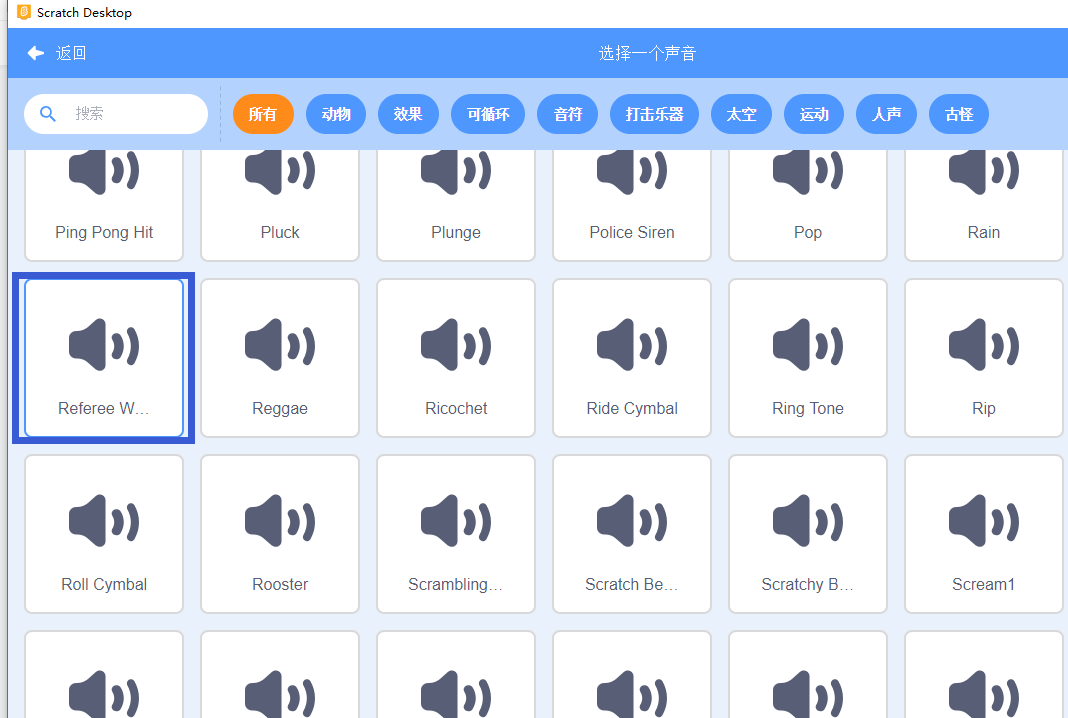Viewport: 1068px width, 718px height.
Task: Select the Scratch Be... speaker icon
Action: [x=631, y=520]
